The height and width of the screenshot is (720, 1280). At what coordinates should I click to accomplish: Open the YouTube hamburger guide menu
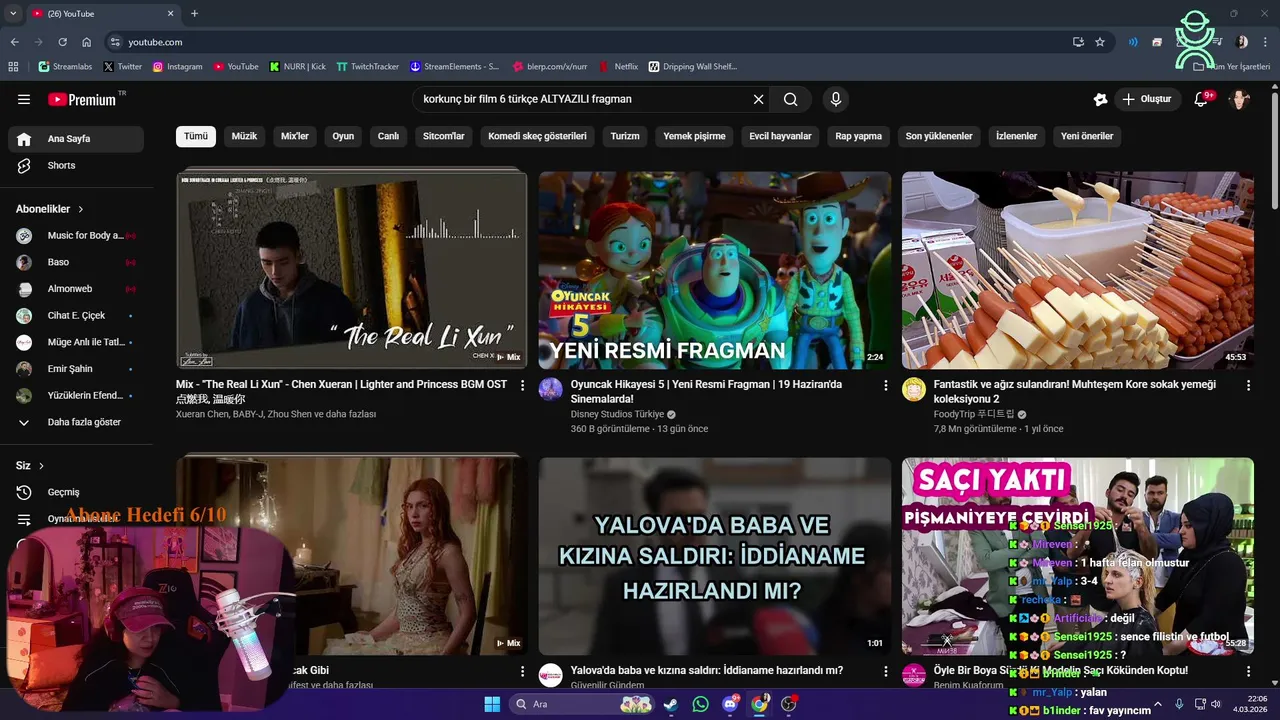(24, 99)
